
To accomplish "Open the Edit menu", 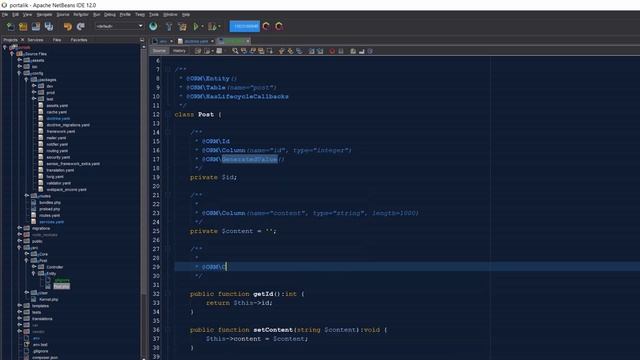I will coord(15,15).
